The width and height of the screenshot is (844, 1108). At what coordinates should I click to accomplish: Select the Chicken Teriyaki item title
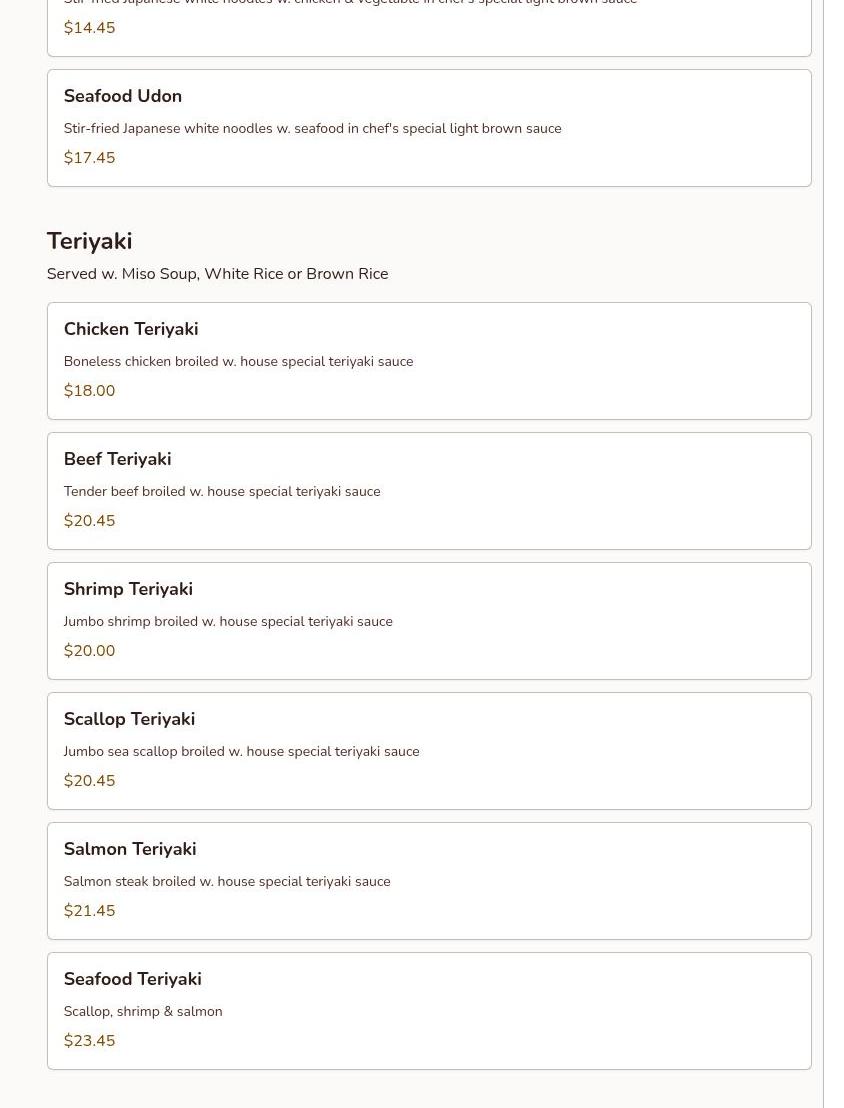(x=130, y=329)
